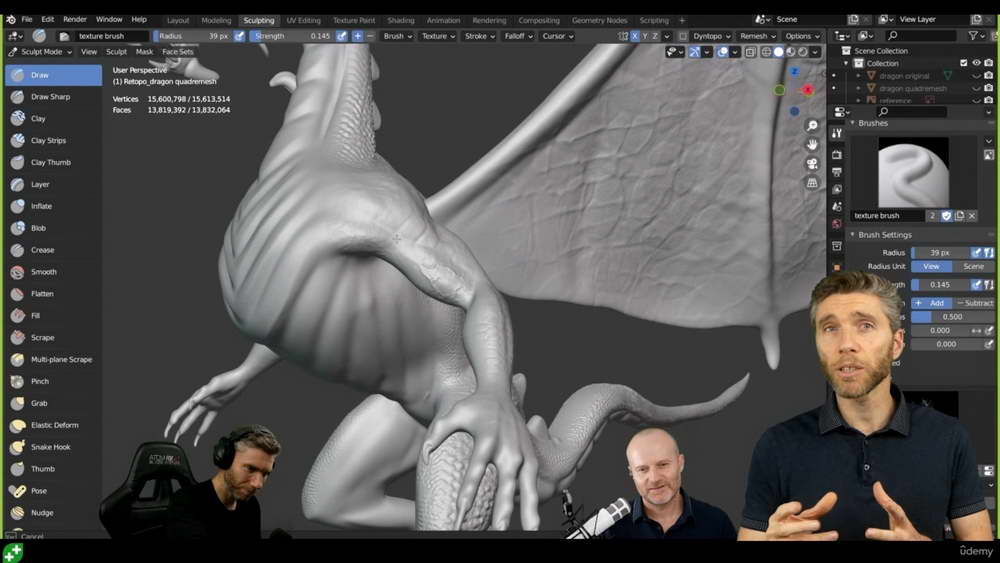Select the Inflate brush
The image size is (1000, 563).
[54, 206]
